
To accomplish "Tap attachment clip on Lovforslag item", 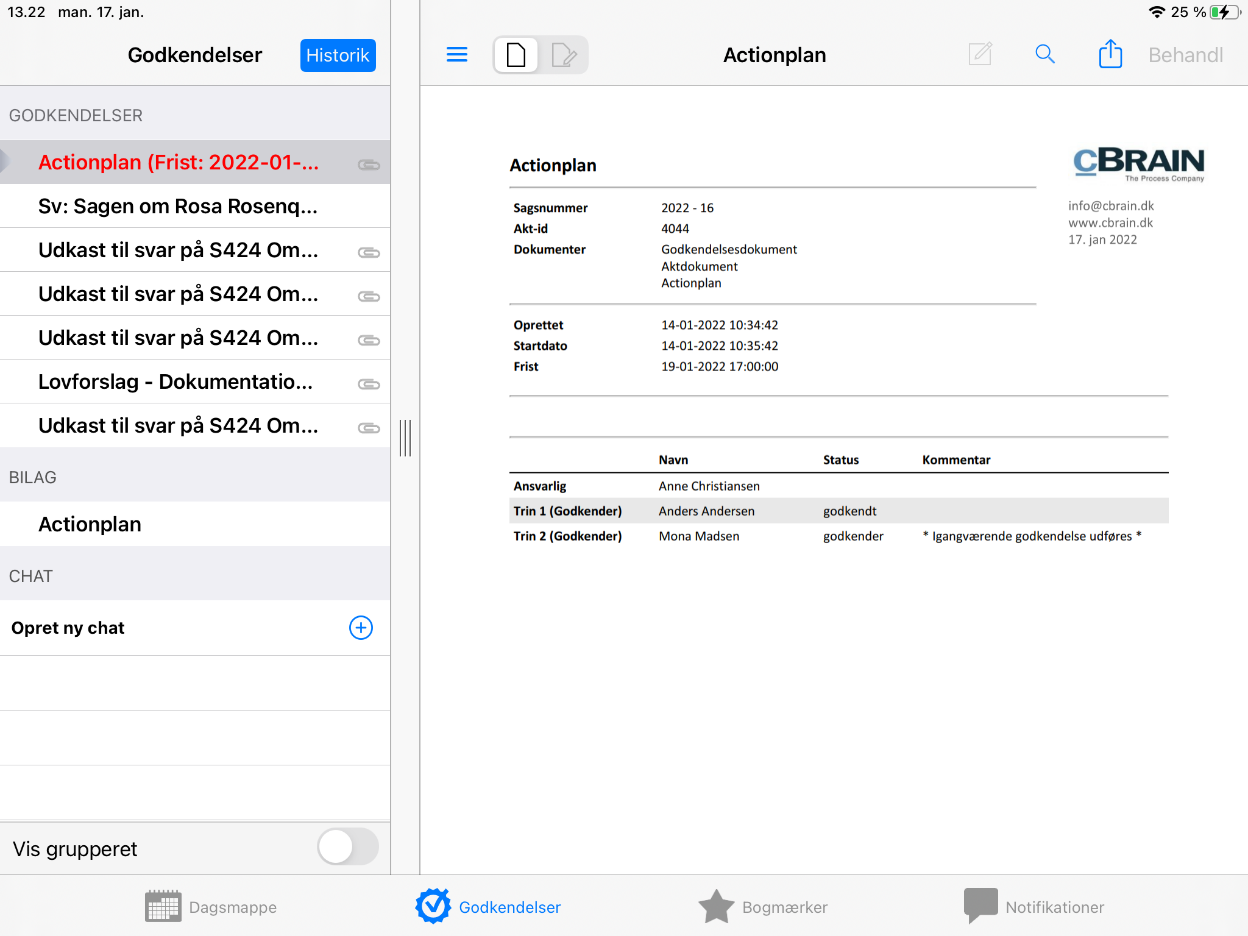I will (x=369, y=383).
